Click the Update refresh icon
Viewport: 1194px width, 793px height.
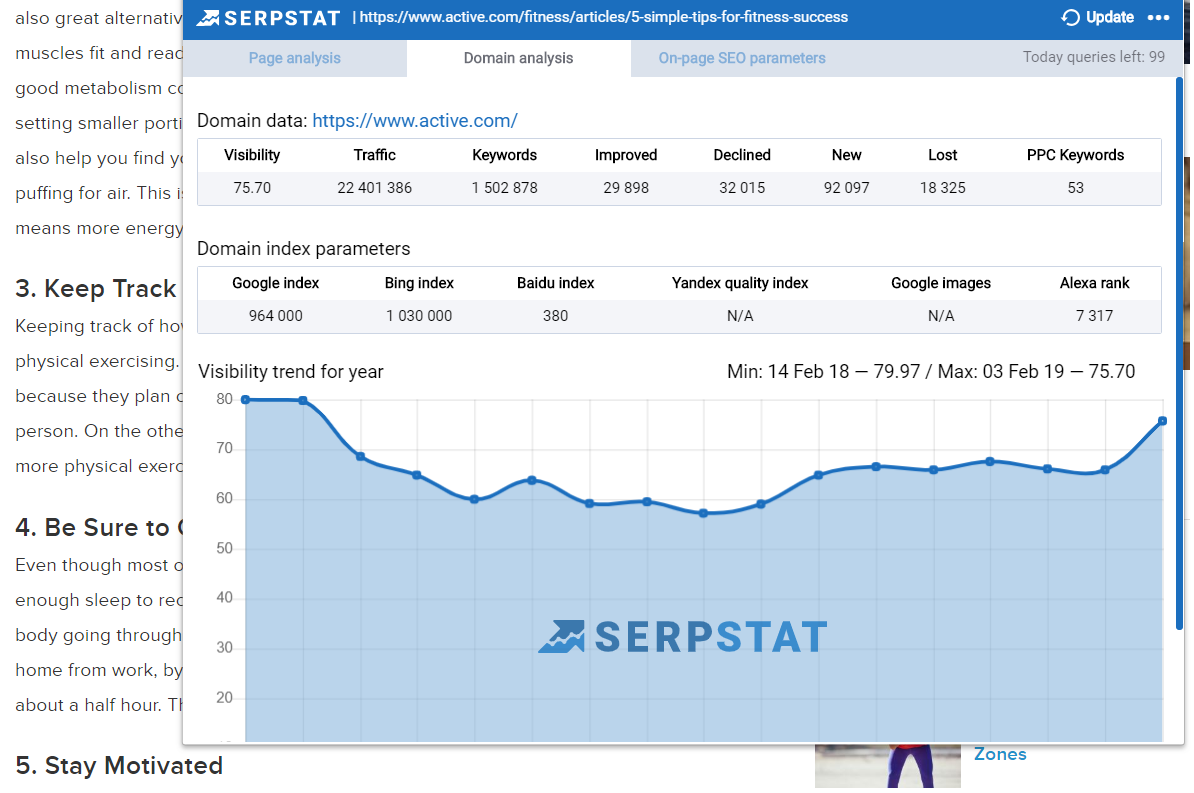1071,17
